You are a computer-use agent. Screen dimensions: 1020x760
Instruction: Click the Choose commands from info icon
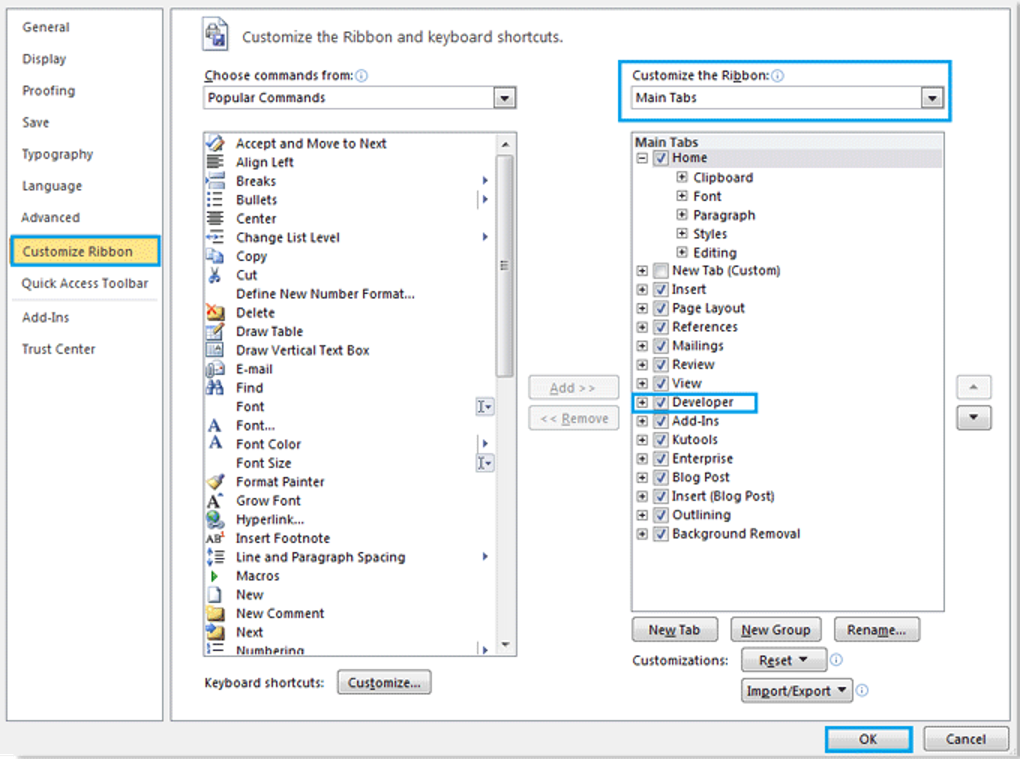pos(362,75)
